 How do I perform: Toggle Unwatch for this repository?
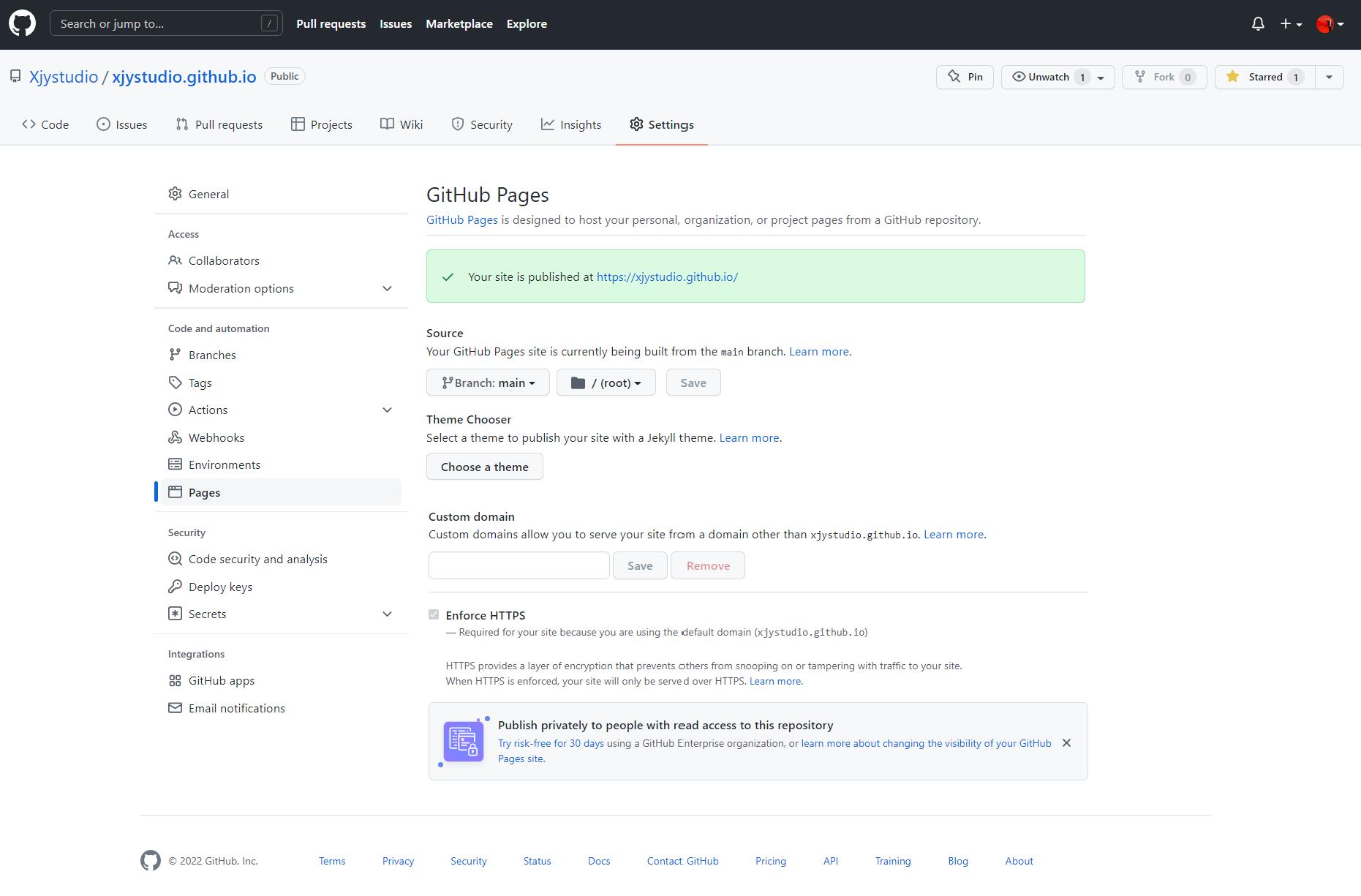point(1048,77)
